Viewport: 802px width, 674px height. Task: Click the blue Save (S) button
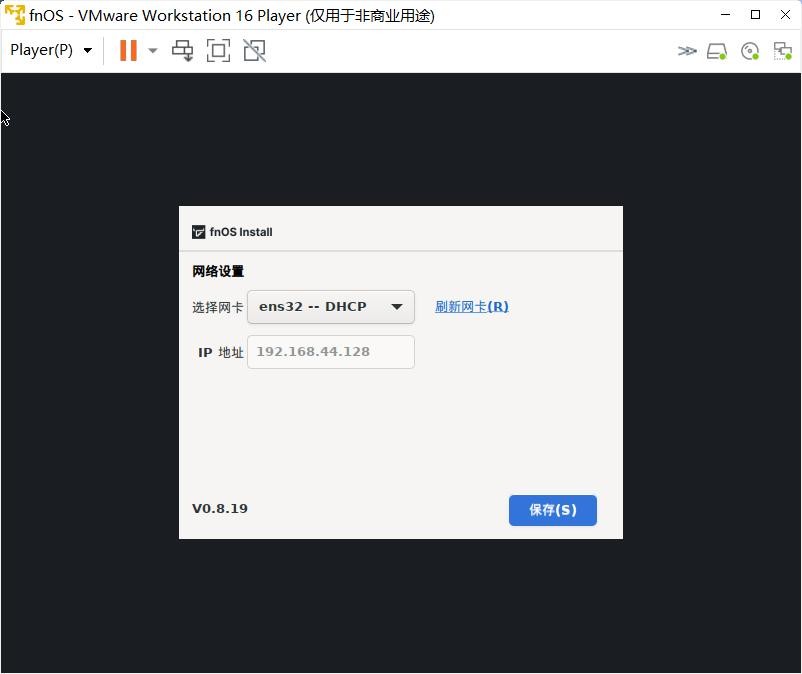tap(552, 510)
